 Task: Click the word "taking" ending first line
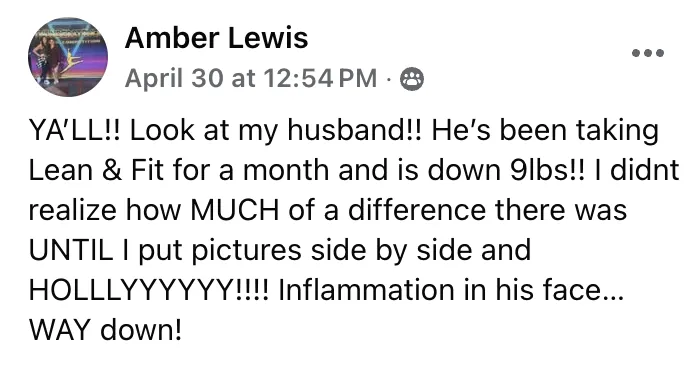click(618, 131)
